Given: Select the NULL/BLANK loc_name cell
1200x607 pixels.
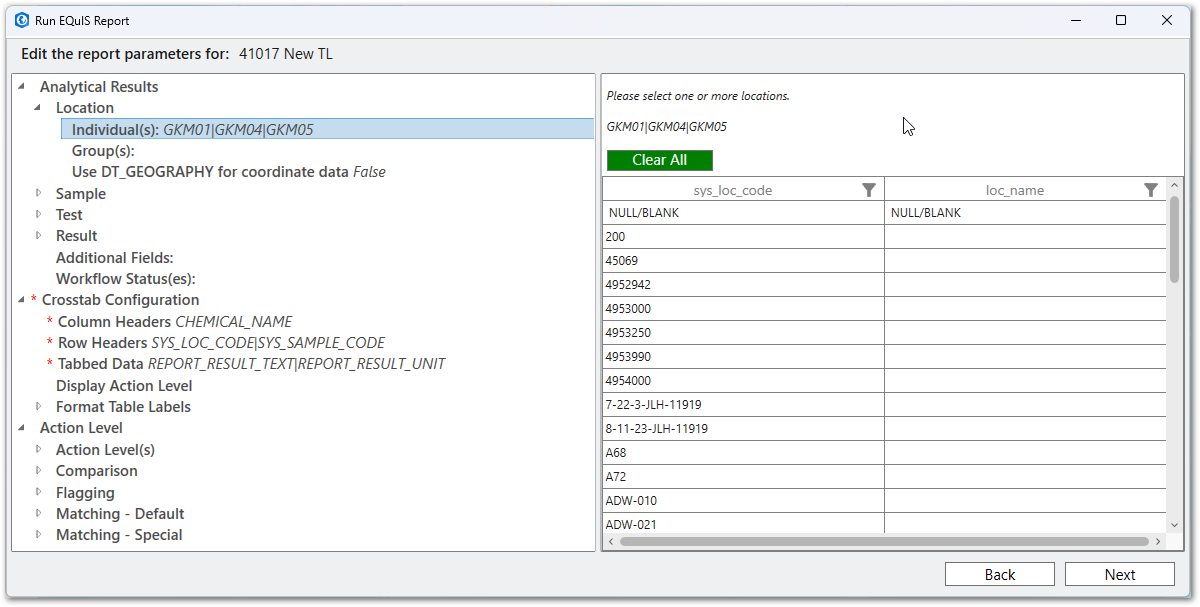Looking at the screenshot, I should [1025, 212].
